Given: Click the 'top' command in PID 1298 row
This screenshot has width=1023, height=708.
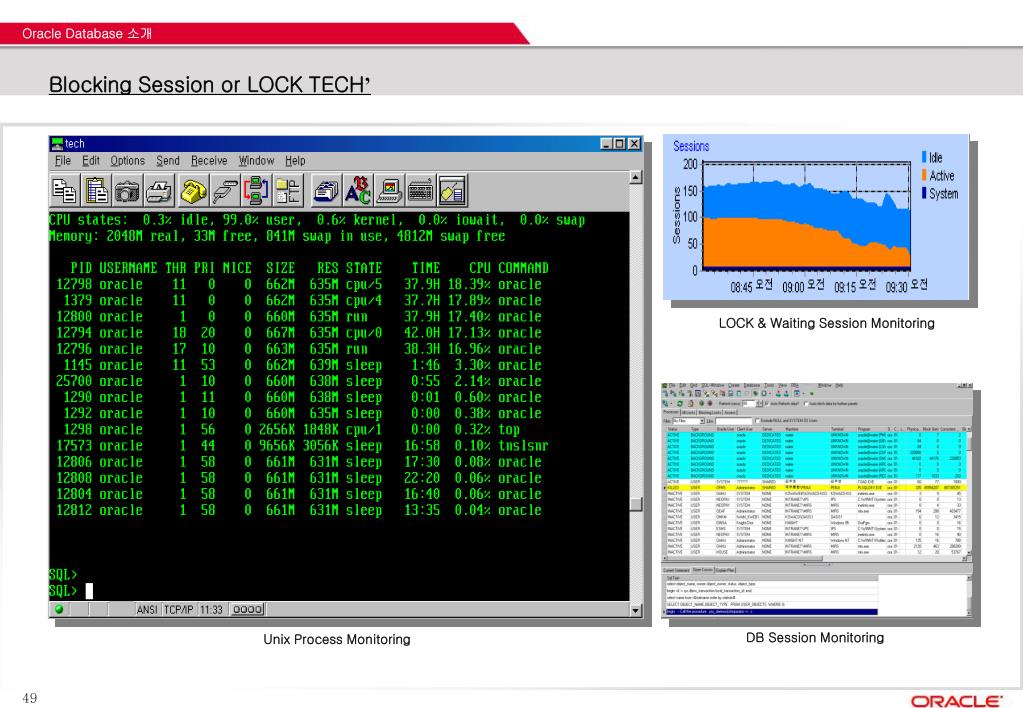Looking at the screenshot, I should (x=509, y=429).
